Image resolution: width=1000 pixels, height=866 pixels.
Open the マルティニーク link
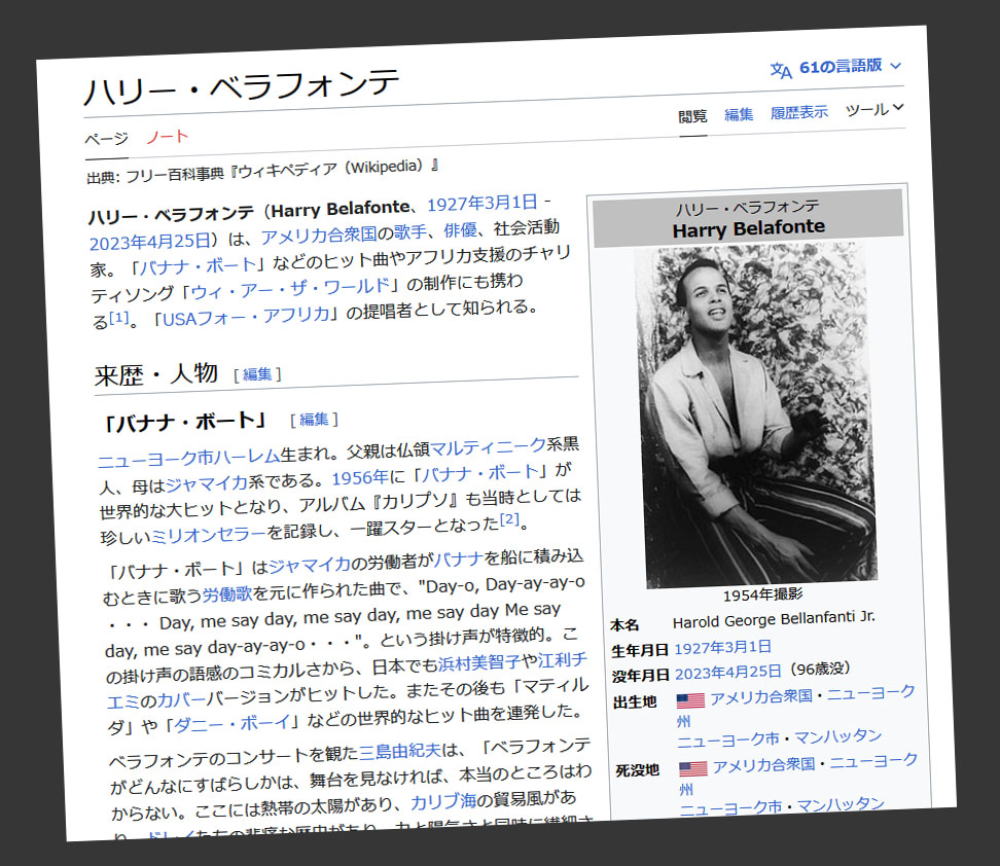click(488, 447)
